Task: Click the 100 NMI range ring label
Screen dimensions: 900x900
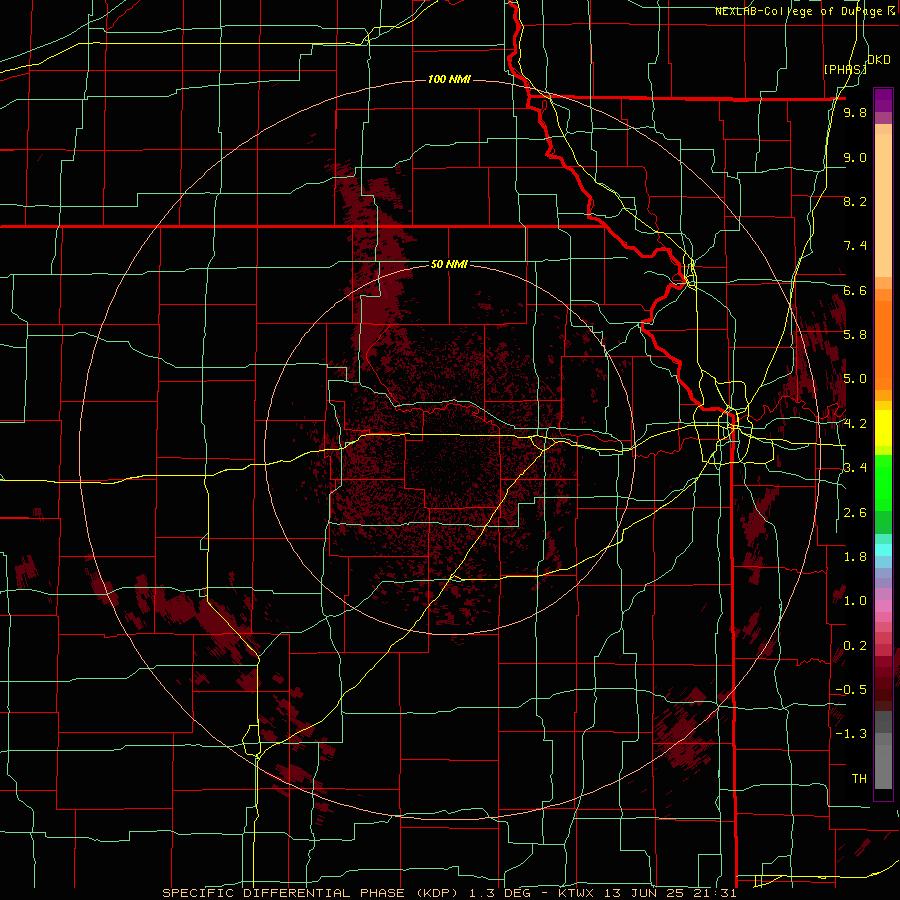Action: [449, 79]
